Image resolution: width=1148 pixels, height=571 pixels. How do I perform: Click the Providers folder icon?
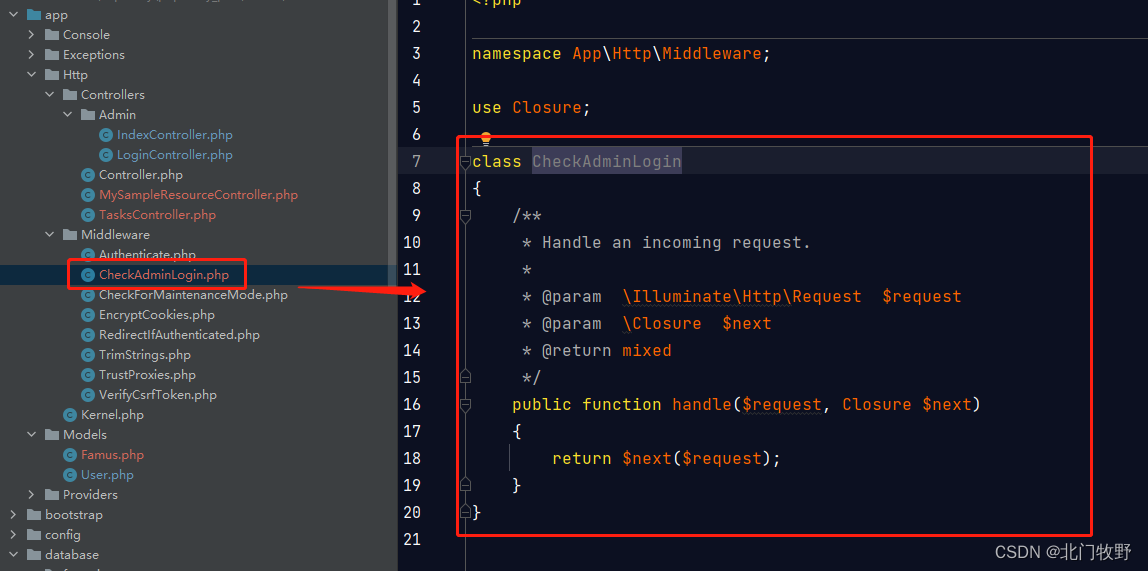(x=52, y=494)
